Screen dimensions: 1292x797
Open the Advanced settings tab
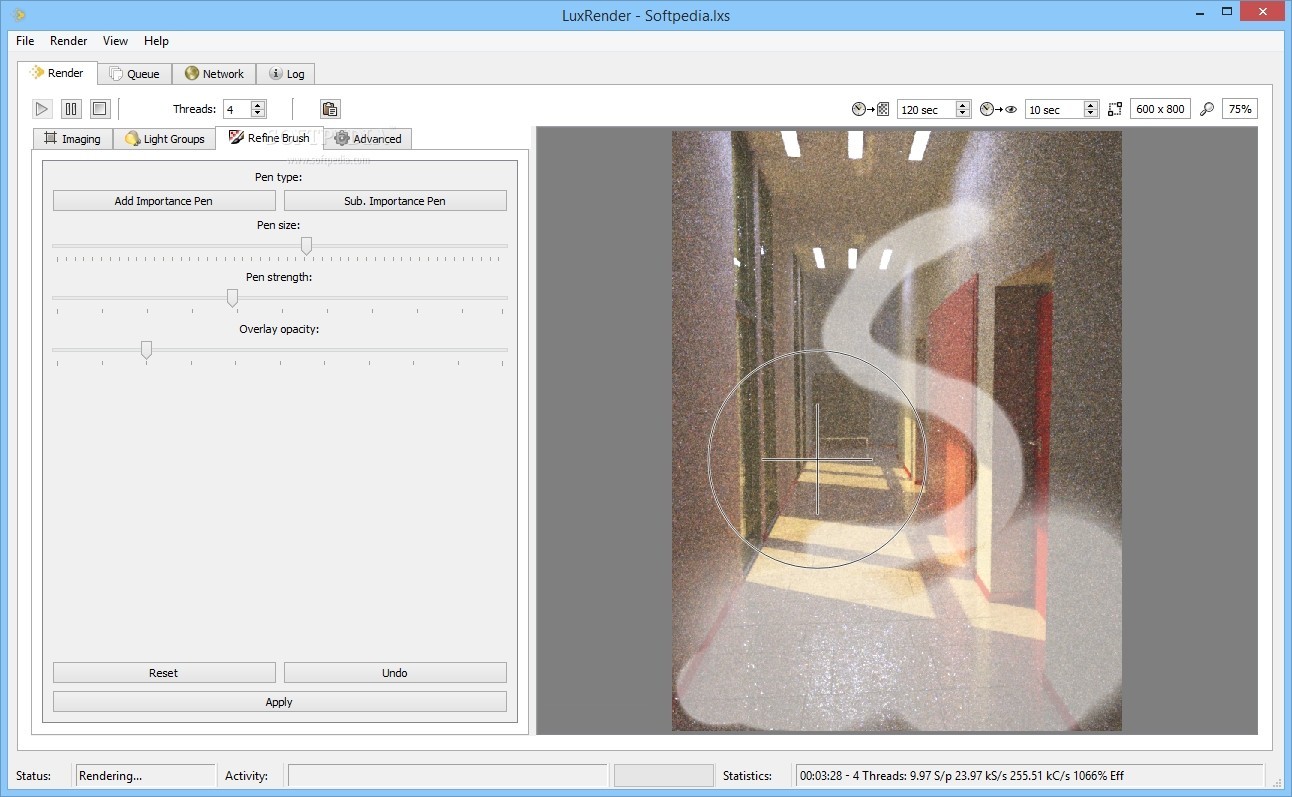pyautogui.click(x=368, y=139)
